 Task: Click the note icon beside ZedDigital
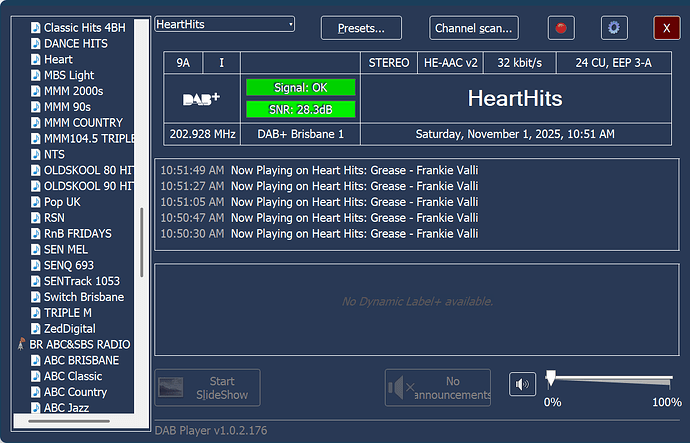point(35,329)
